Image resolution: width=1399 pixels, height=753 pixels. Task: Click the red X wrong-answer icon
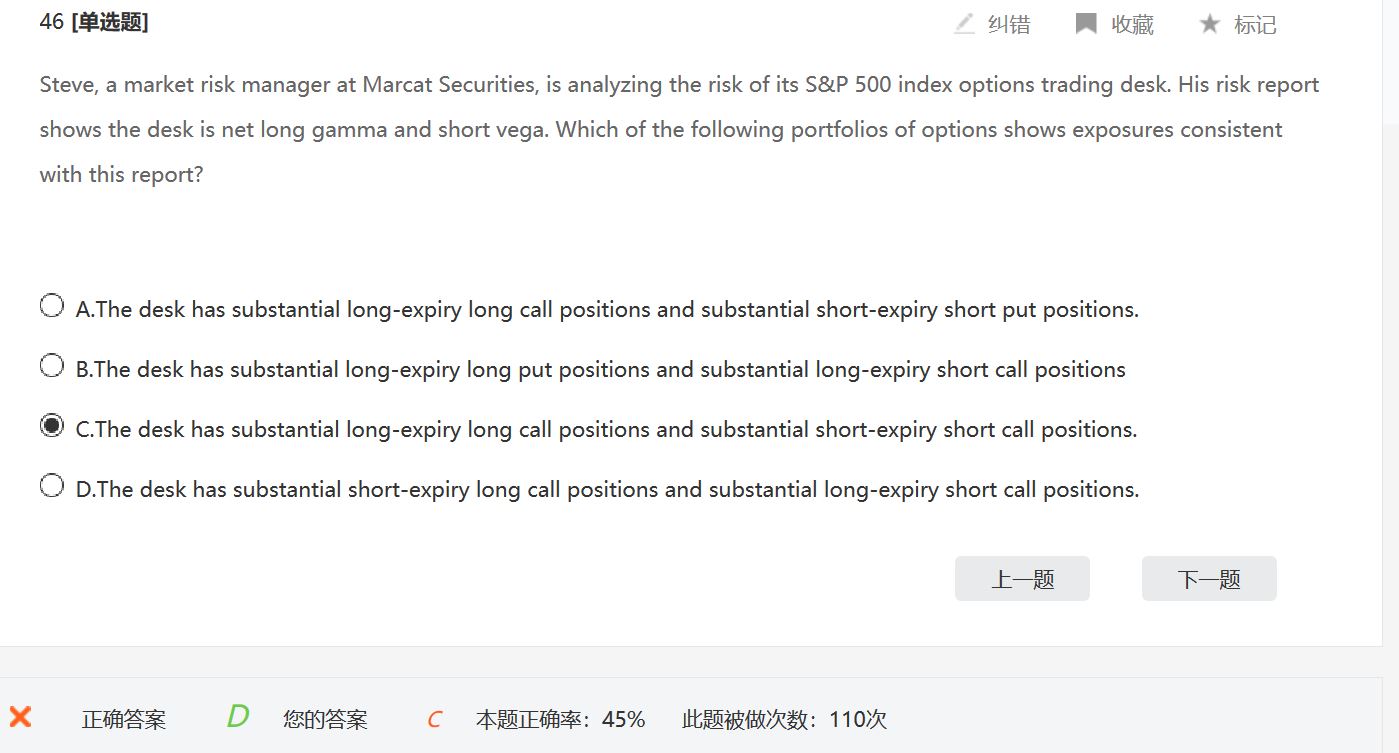click(20, 717)
